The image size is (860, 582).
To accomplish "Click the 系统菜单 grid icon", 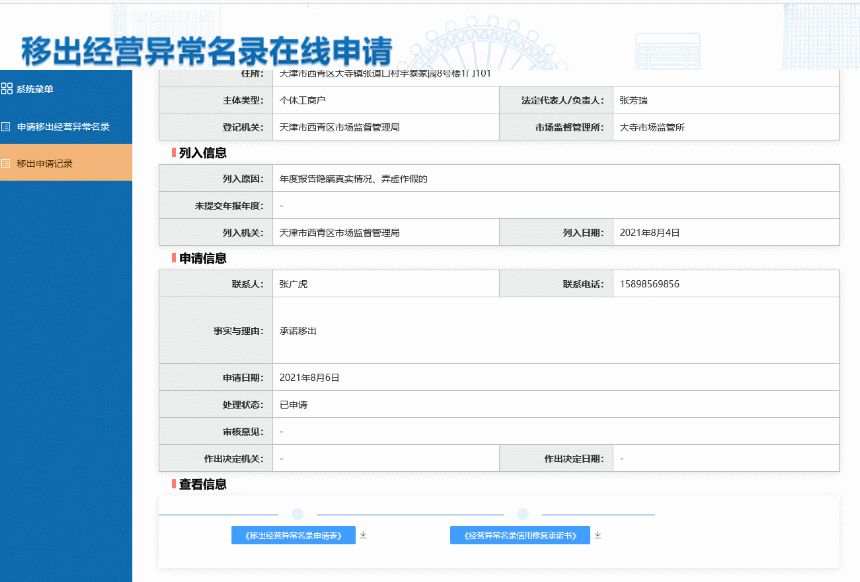I will coord(7,89).
